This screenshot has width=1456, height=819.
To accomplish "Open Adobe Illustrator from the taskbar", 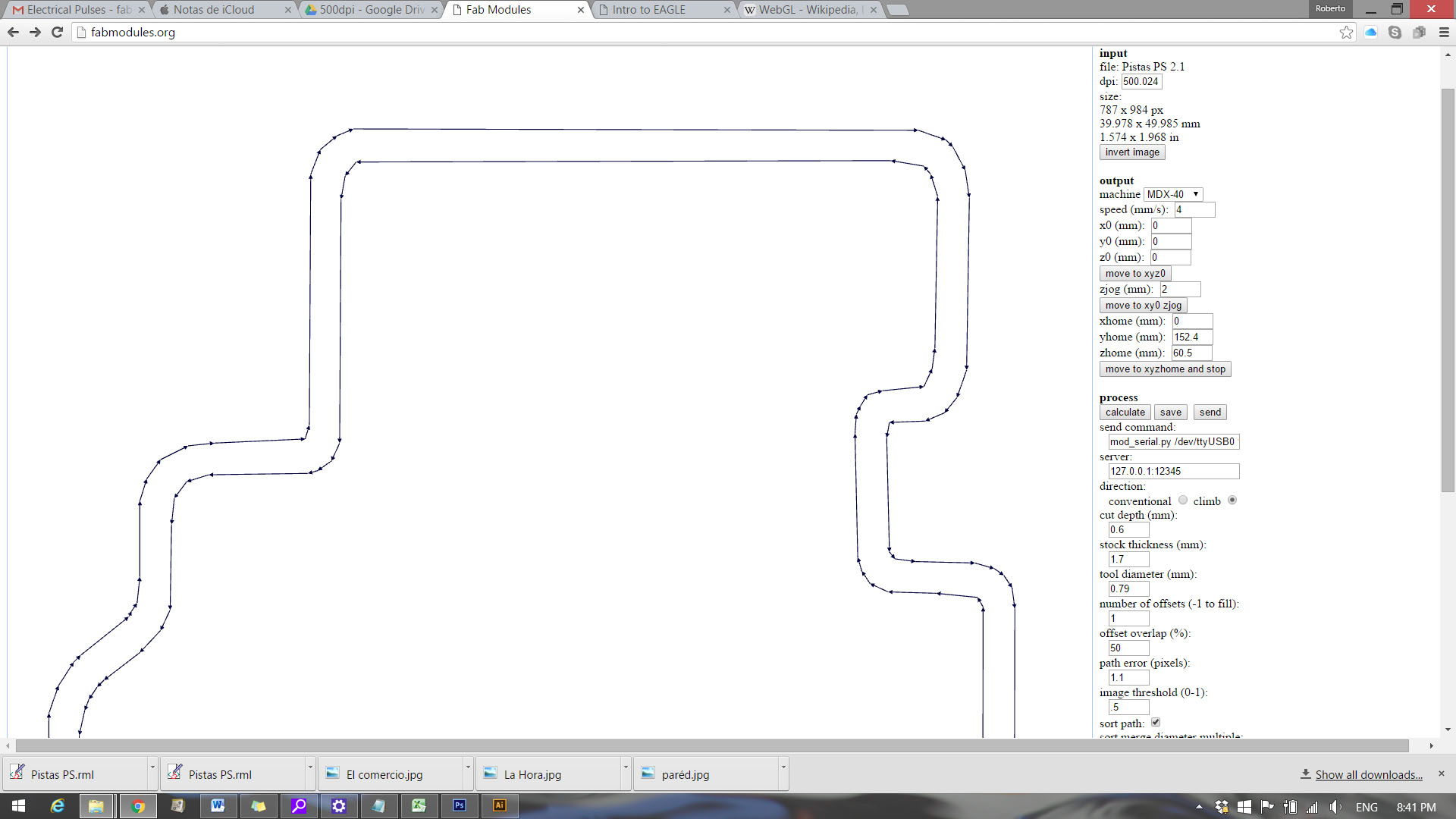I will pyautogui.click(x=500, y=806).
